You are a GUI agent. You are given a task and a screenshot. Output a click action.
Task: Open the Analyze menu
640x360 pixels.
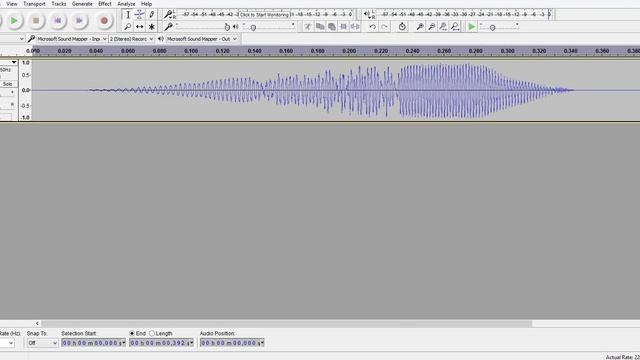pos(126,4)
